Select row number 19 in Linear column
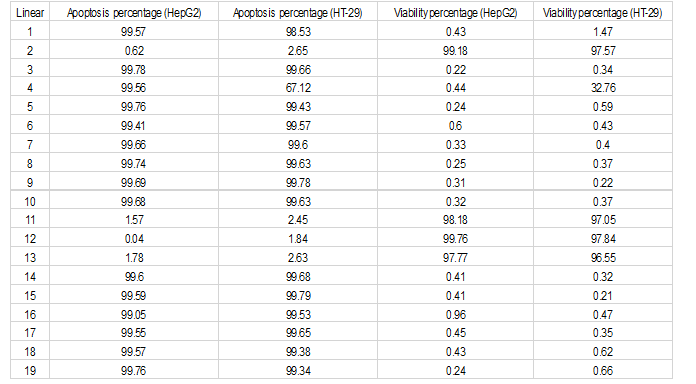Image resolution: width=696 pixels, height=384 pixels. pyautogui.click(x=30, y=370)
